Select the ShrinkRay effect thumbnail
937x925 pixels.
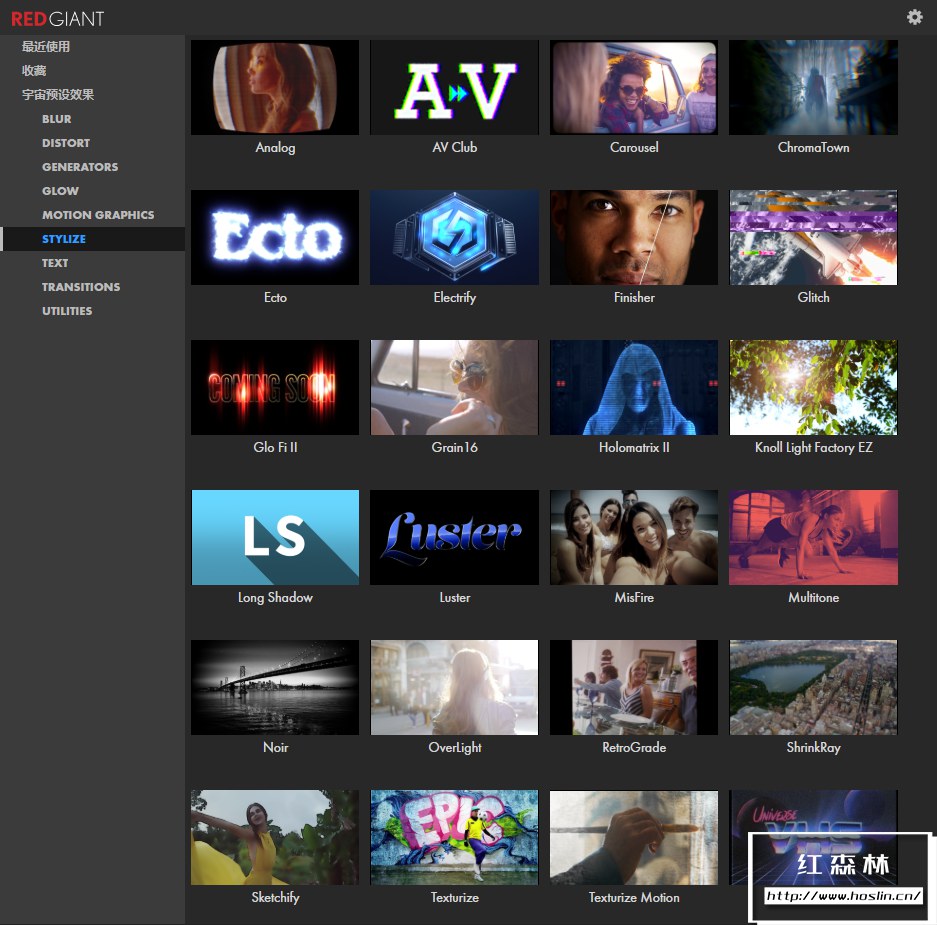pos(813,687)
